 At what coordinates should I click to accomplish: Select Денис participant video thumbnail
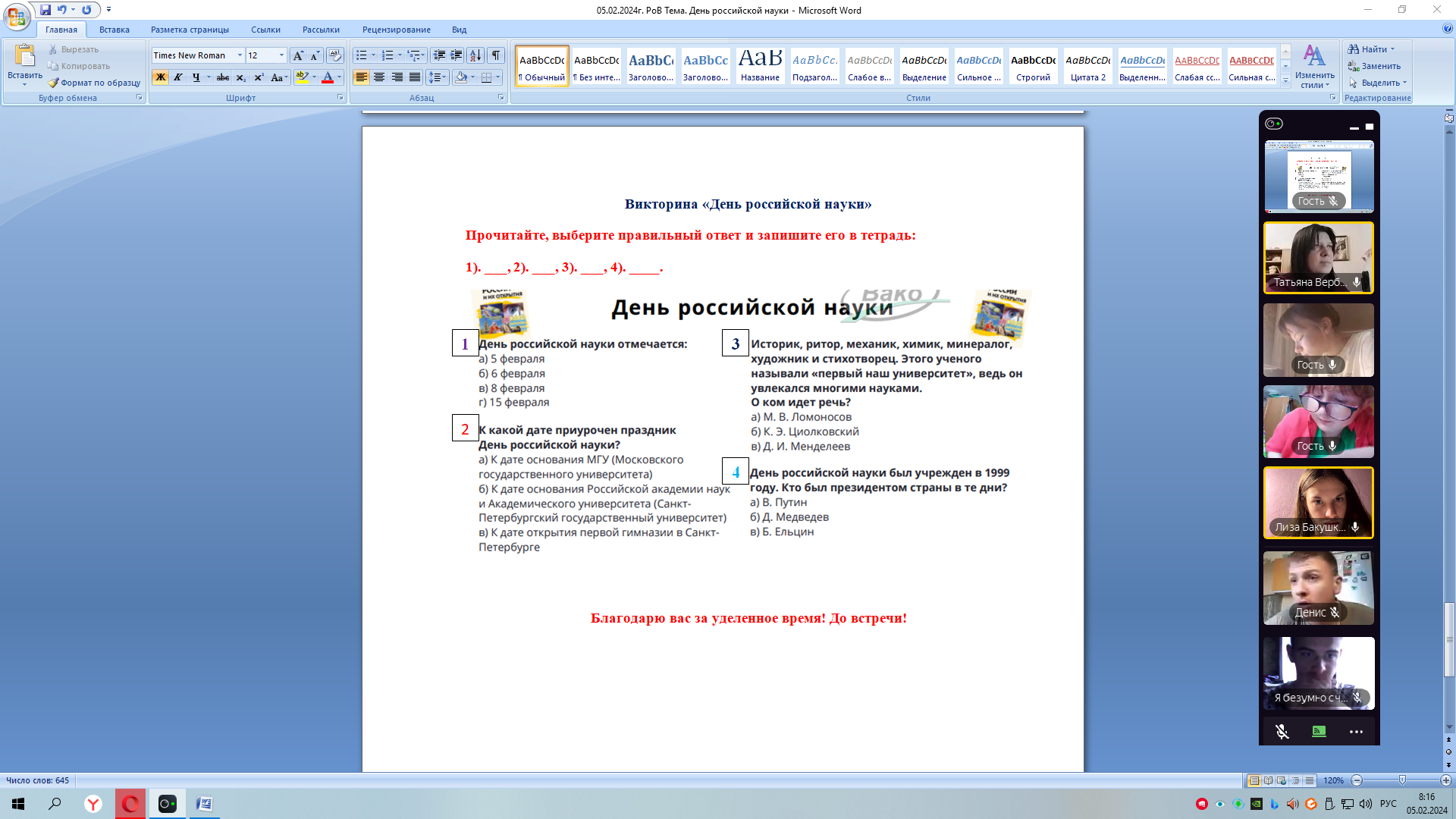click(x=1319, y=588)
